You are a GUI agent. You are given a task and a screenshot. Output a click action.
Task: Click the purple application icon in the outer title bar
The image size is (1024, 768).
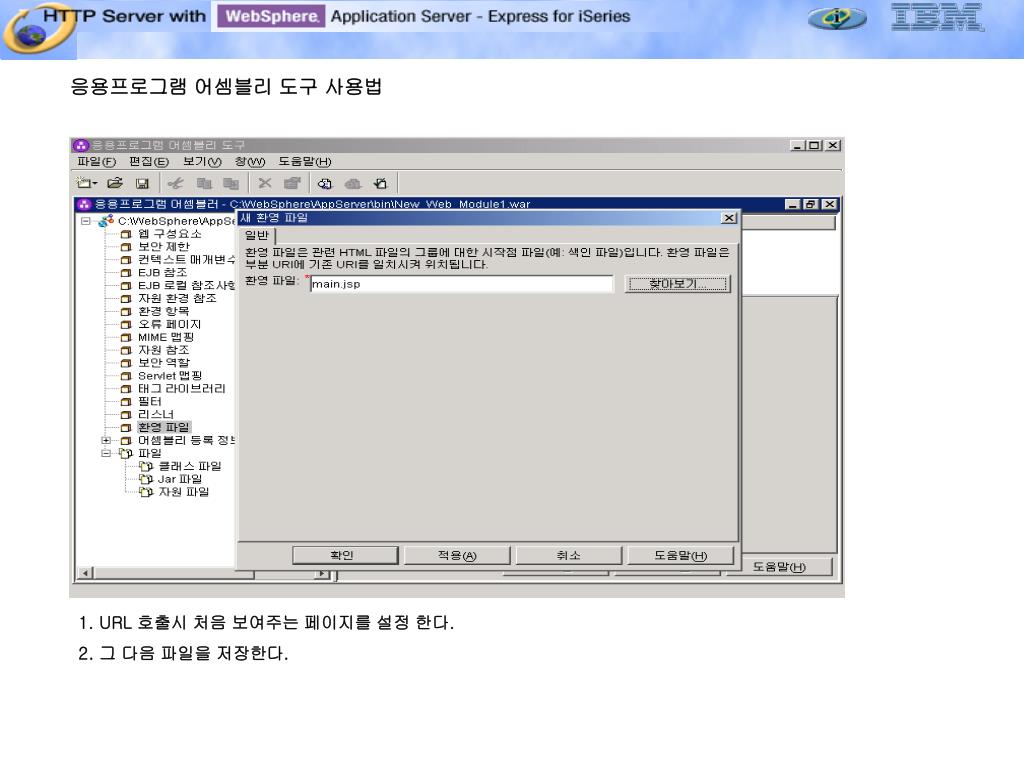click(x=81, y=145)
